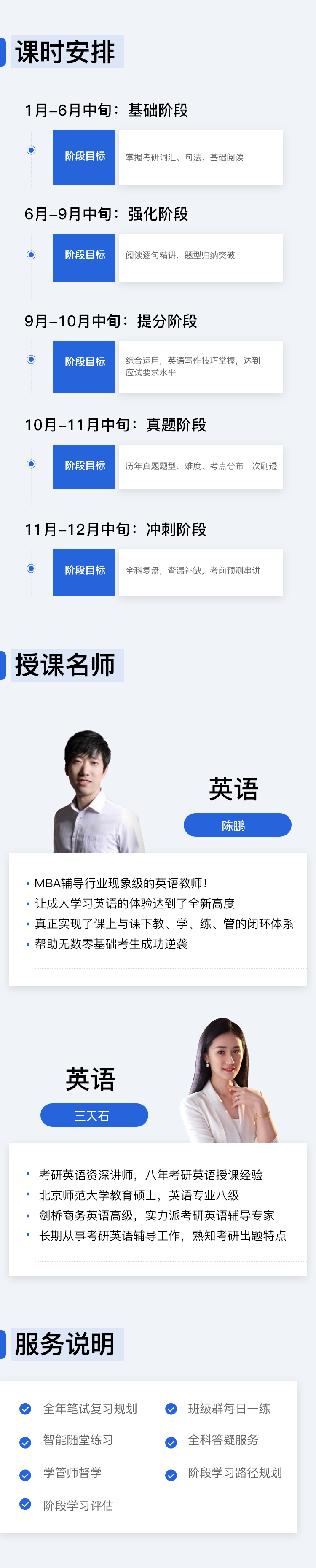Click the checkmark icon beside 阶段学习路径规划
The height and width of the screenshot is (1568, 316).
click(x=171, y=1476)
